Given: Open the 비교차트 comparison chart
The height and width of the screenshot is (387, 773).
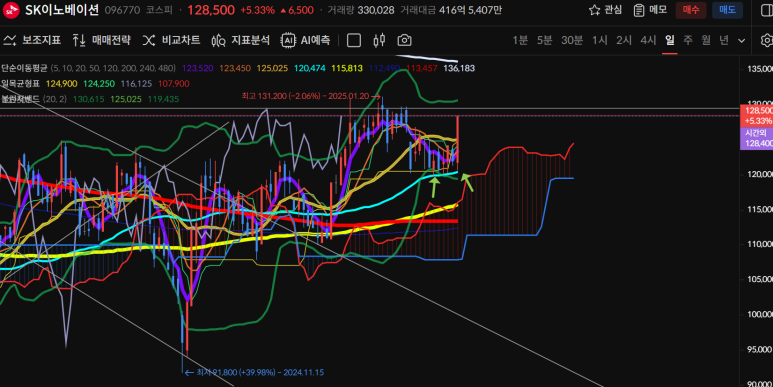Looking at the screenshot, I should (171, 40).
